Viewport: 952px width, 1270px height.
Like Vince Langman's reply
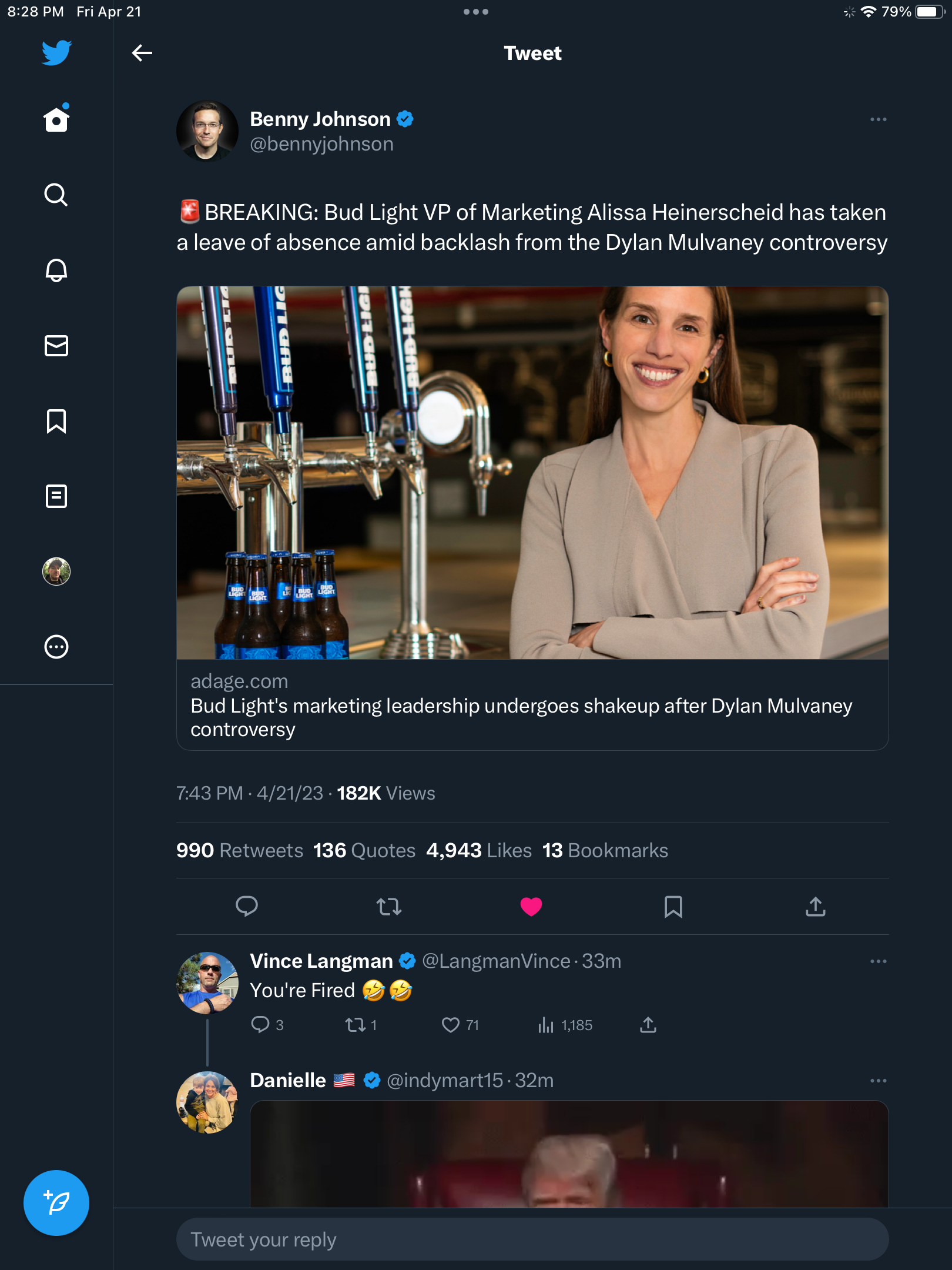[451, 1025]
